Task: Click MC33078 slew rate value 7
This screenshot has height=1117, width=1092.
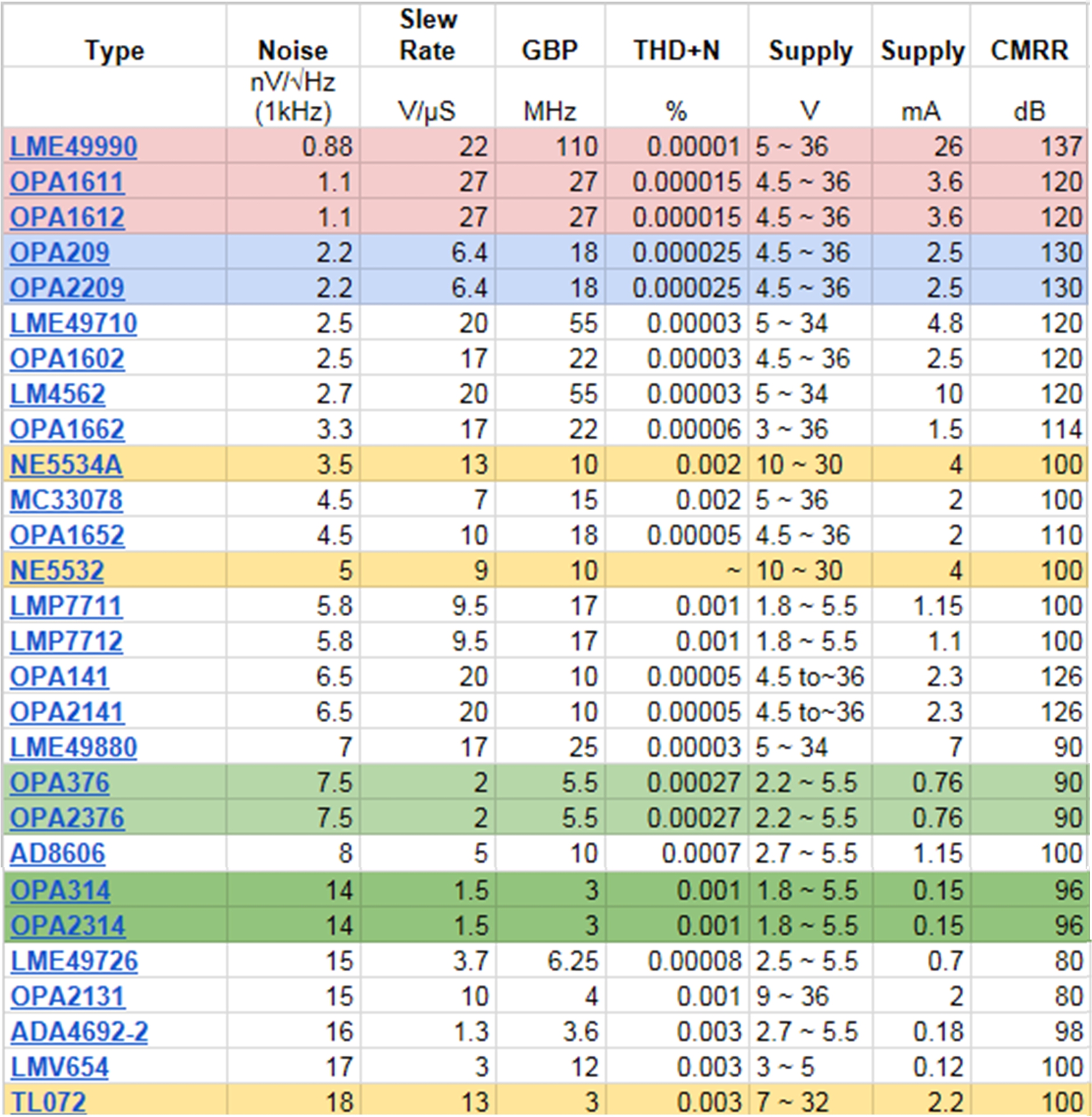Action: point(480,500)
